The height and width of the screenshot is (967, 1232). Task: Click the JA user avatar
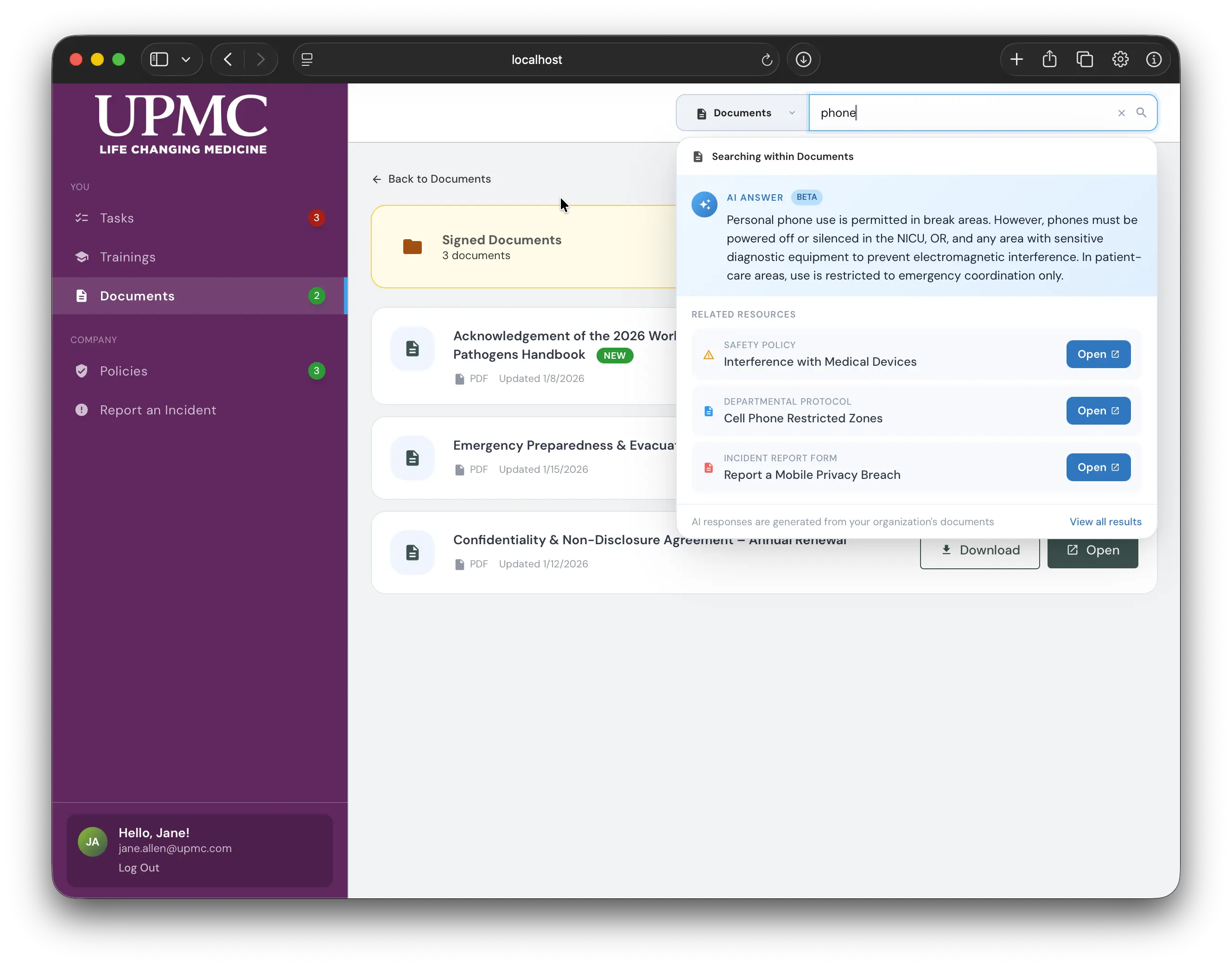coord(92,842)
